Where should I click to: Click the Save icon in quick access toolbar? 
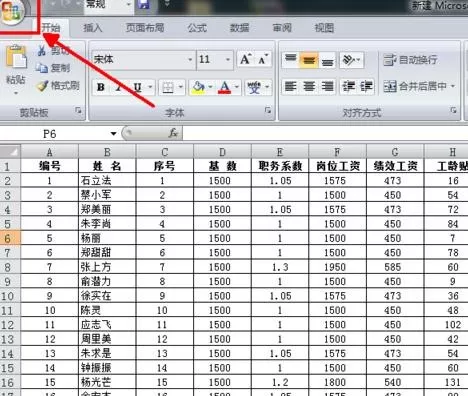click(x=144, y=5)
